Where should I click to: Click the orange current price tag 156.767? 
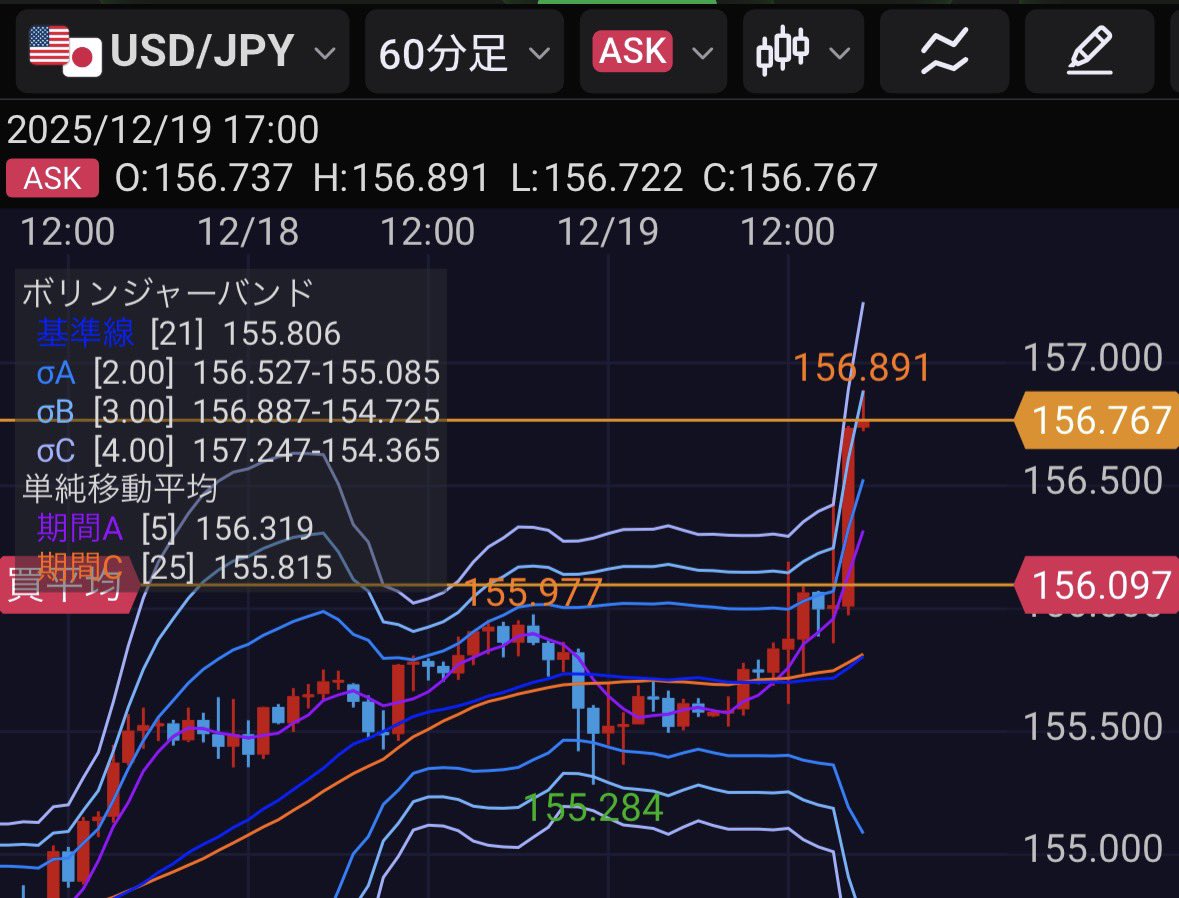point(1096,420)
